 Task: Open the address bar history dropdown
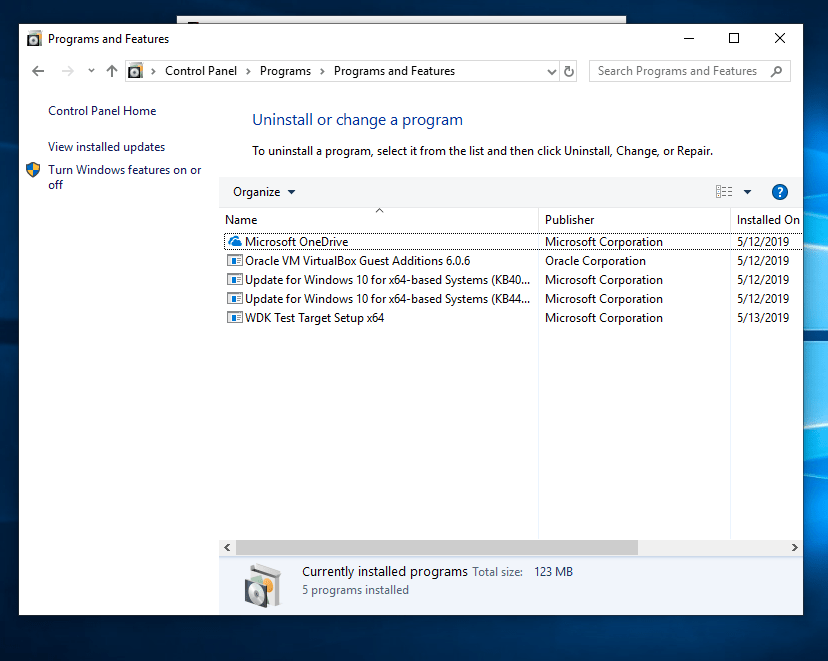[x=551, y=71]
